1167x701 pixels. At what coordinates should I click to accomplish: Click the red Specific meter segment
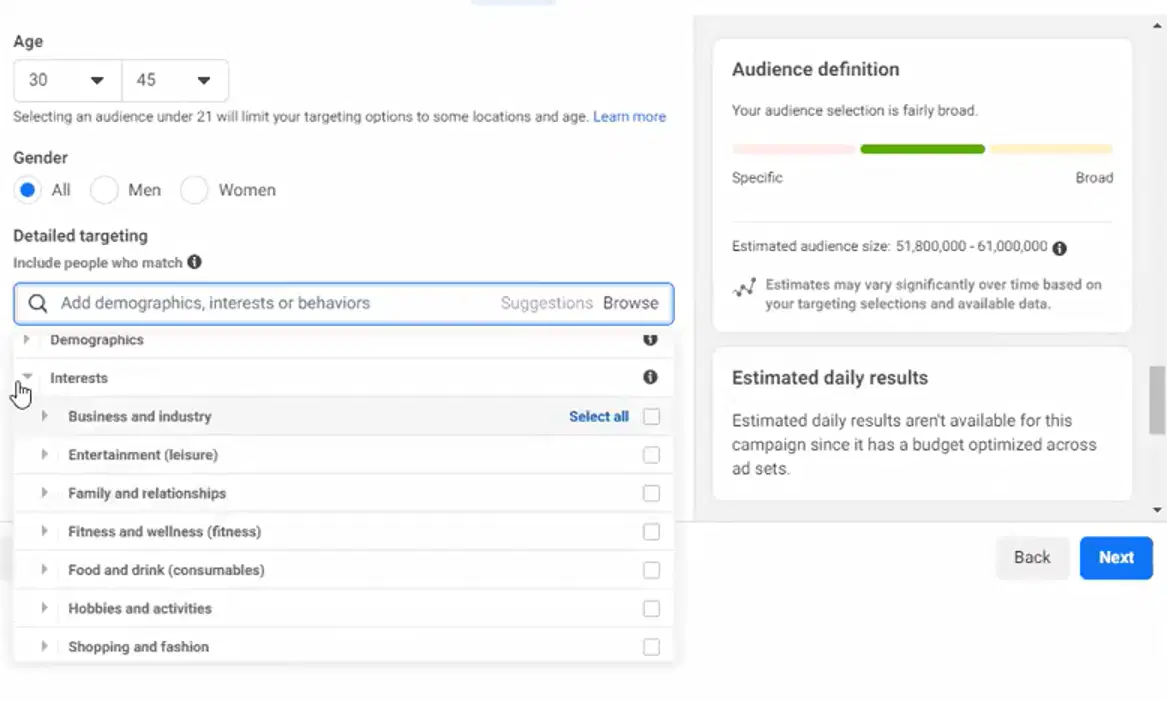[794, 149]
